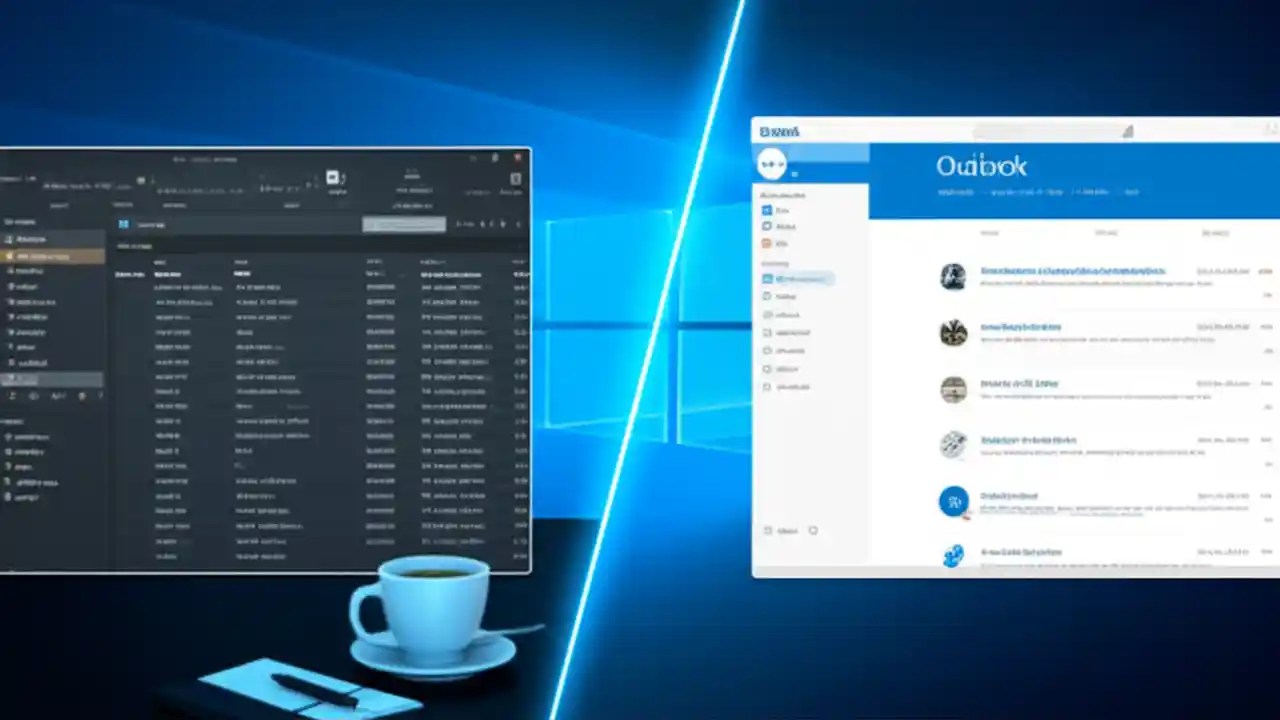Viewport: 1280px width, 720px height.
Task: Click inside the grey search field in dark Outlook
Action: 403,224
